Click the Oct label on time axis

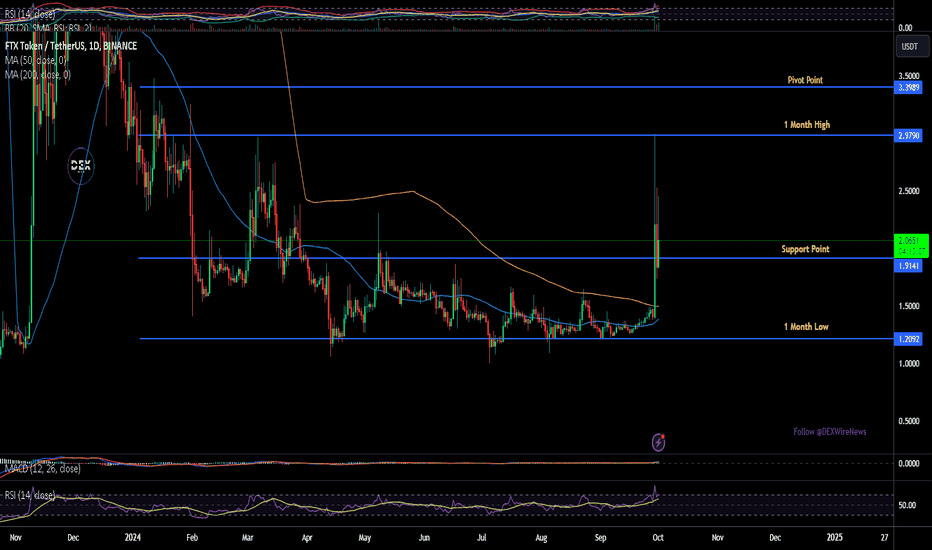pos(658,538)
